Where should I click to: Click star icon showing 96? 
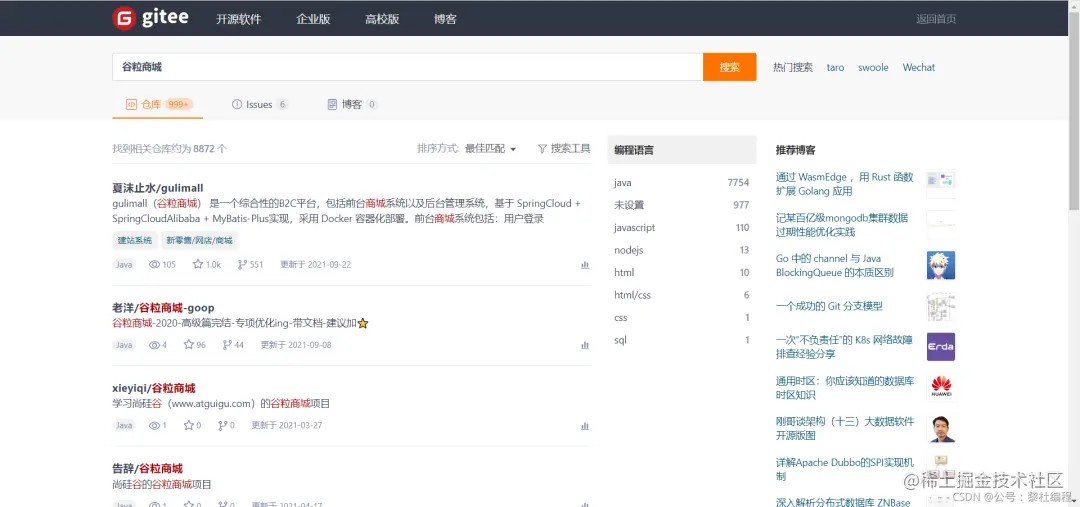pyautogui.click(x=189, y=344)
